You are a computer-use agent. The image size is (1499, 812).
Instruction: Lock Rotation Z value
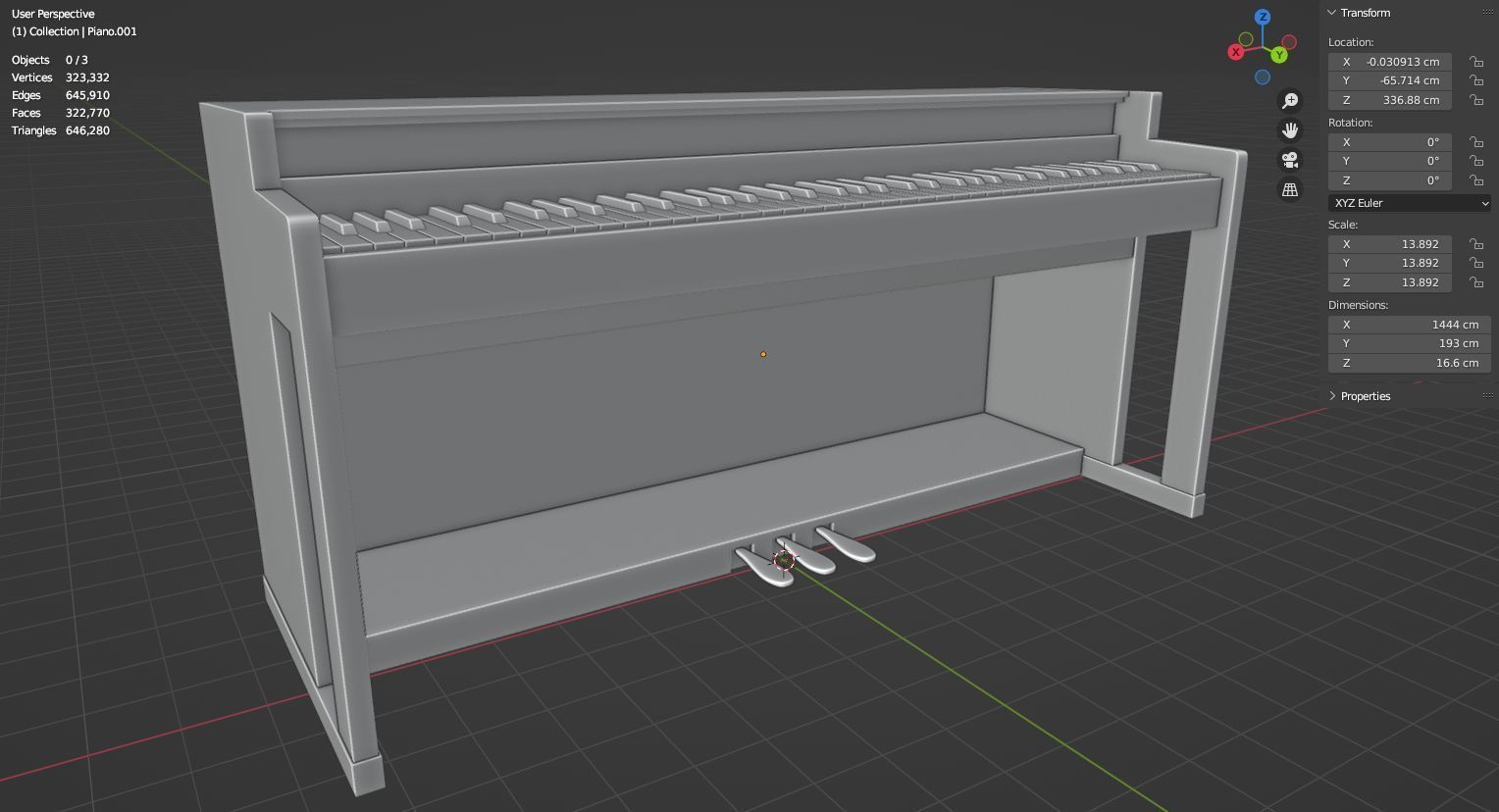pos(1475,180)
